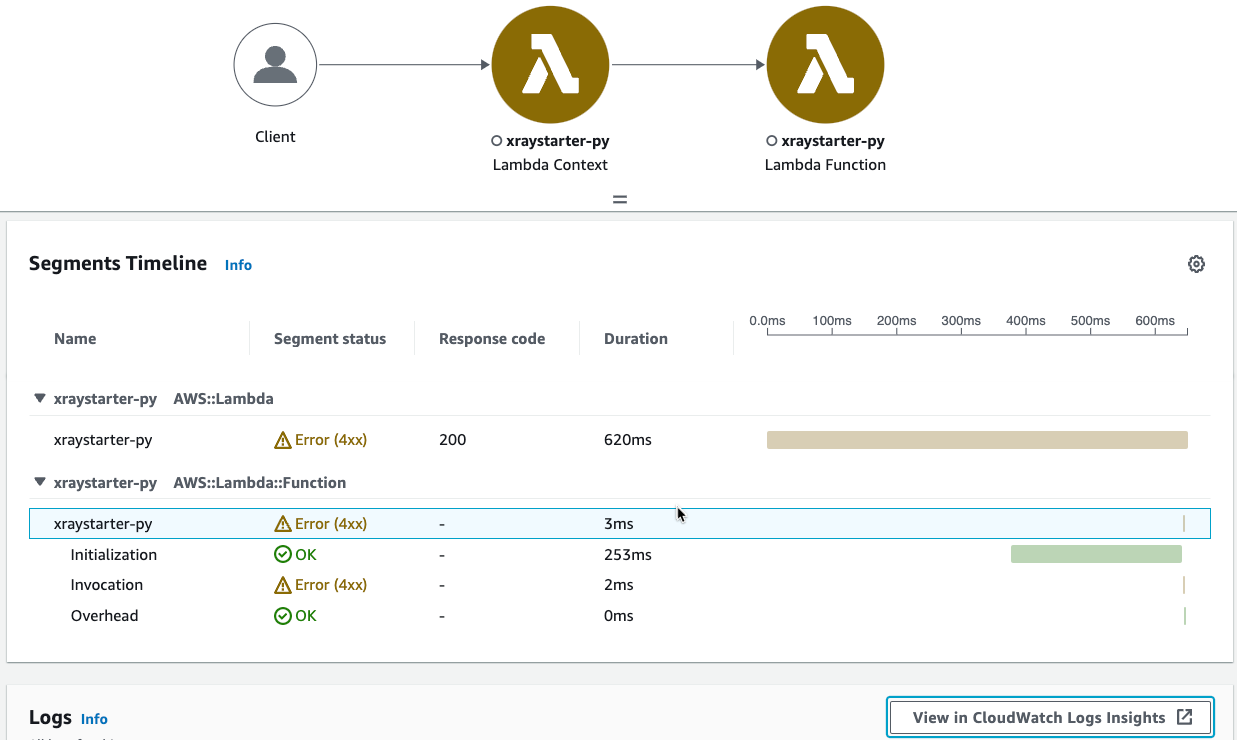Click the 200ms tick label on the timeline axis
Viewport: 1237px width, 740px height.
click(897, 321)
